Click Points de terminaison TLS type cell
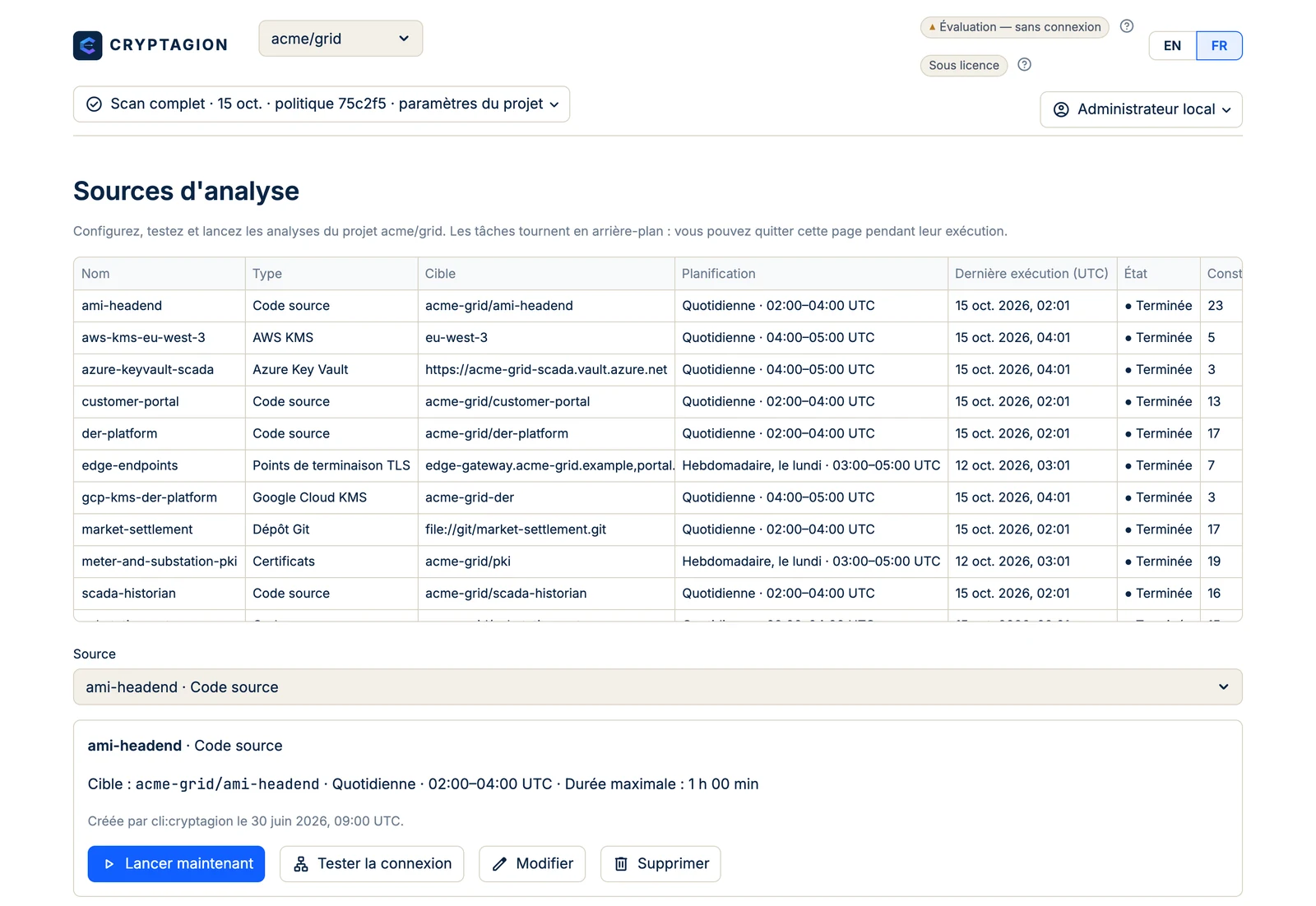This screenshot has width=1316, height=906. [x=331, y=465]
